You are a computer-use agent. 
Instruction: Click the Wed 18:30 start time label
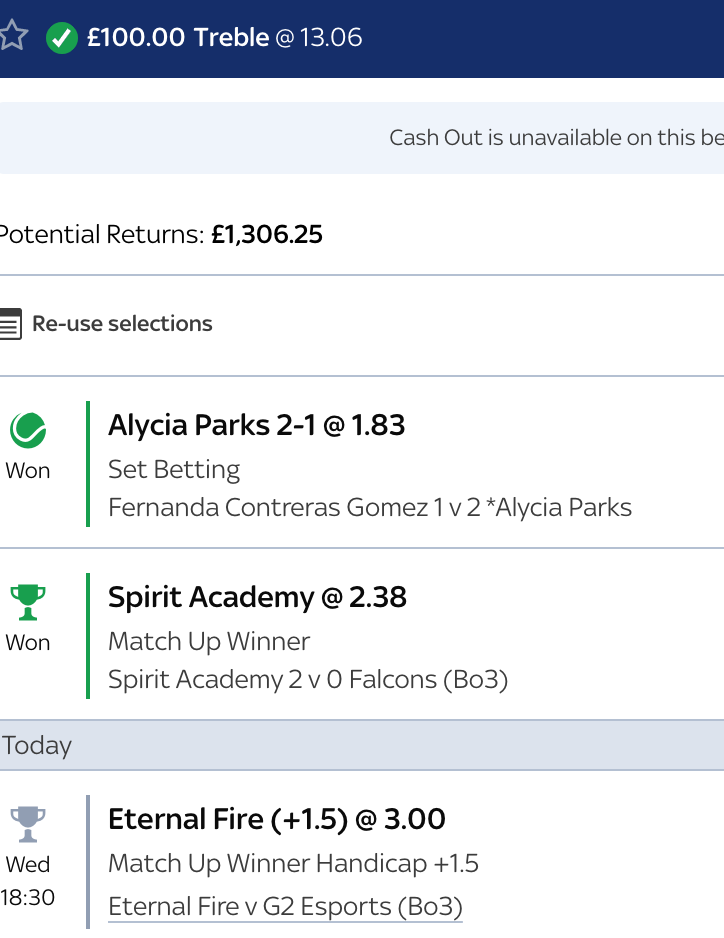tap(28, 881)
